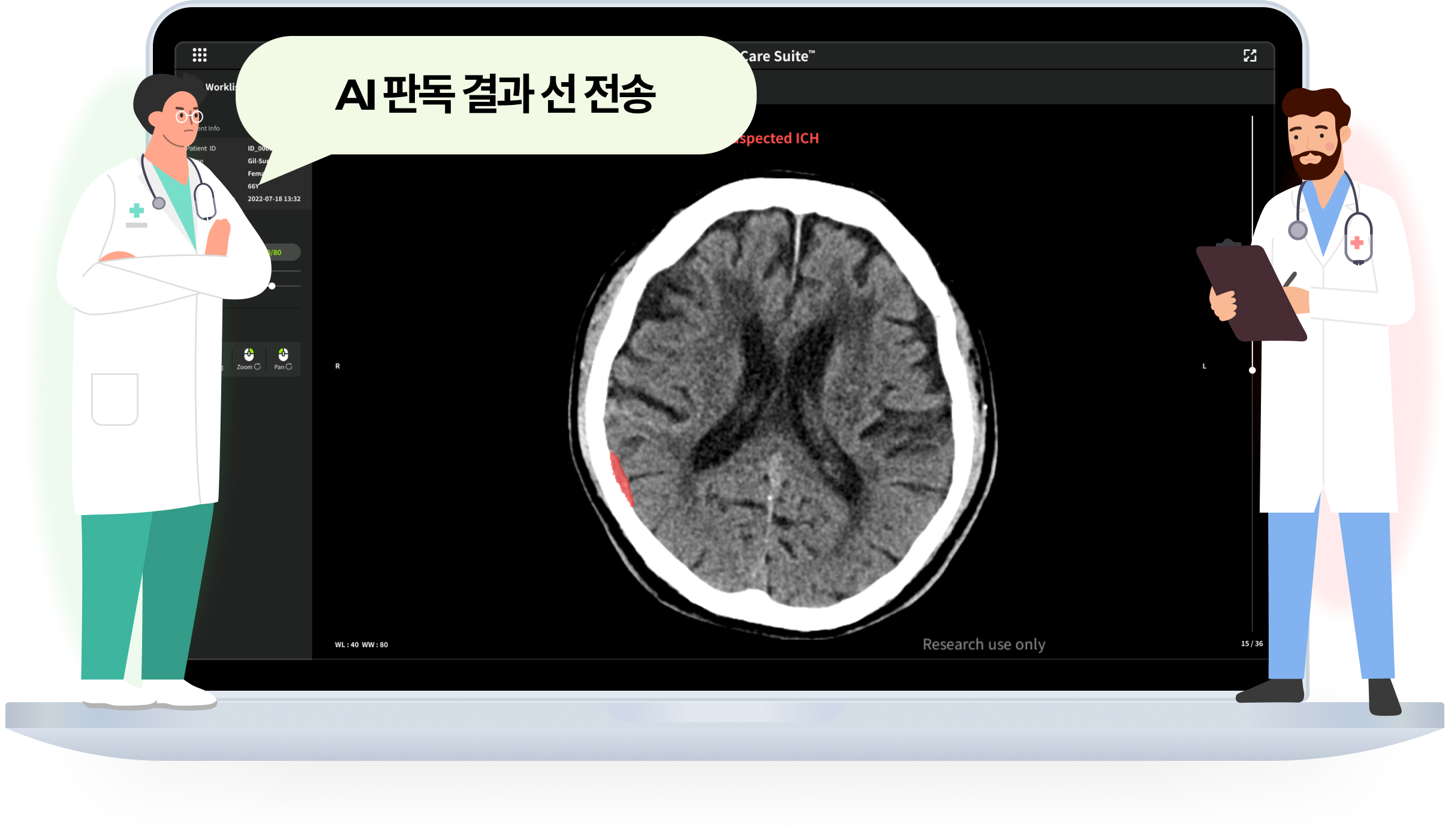This screenshot has width=1451, height=840.
Task: Click the L orientation marker
Action: click(x=1204, y=366)
